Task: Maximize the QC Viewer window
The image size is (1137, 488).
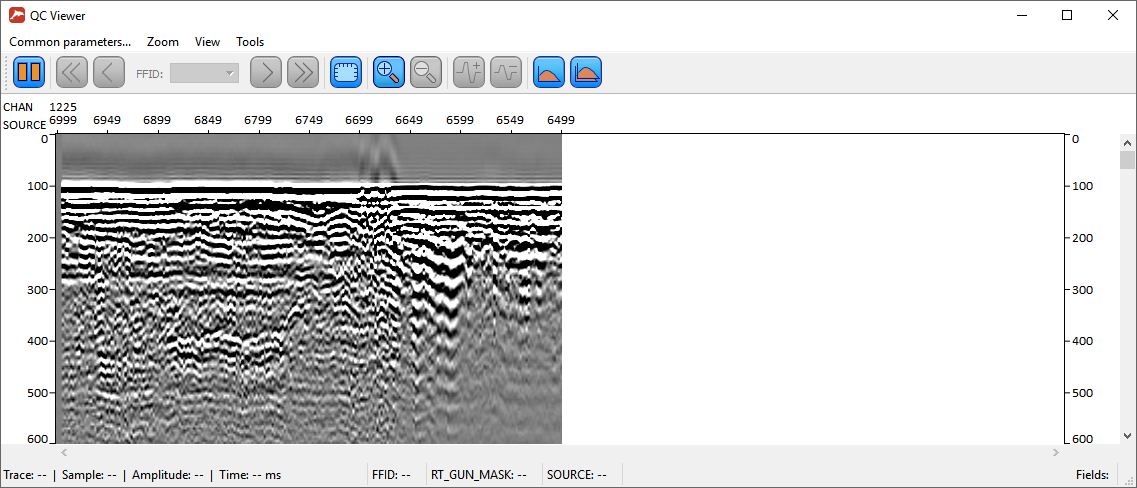Action: [1067, 15]
